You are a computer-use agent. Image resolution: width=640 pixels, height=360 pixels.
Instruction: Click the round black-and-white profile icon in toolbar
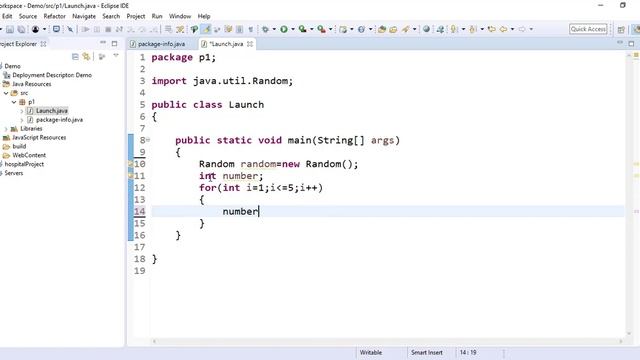[36, 29]
